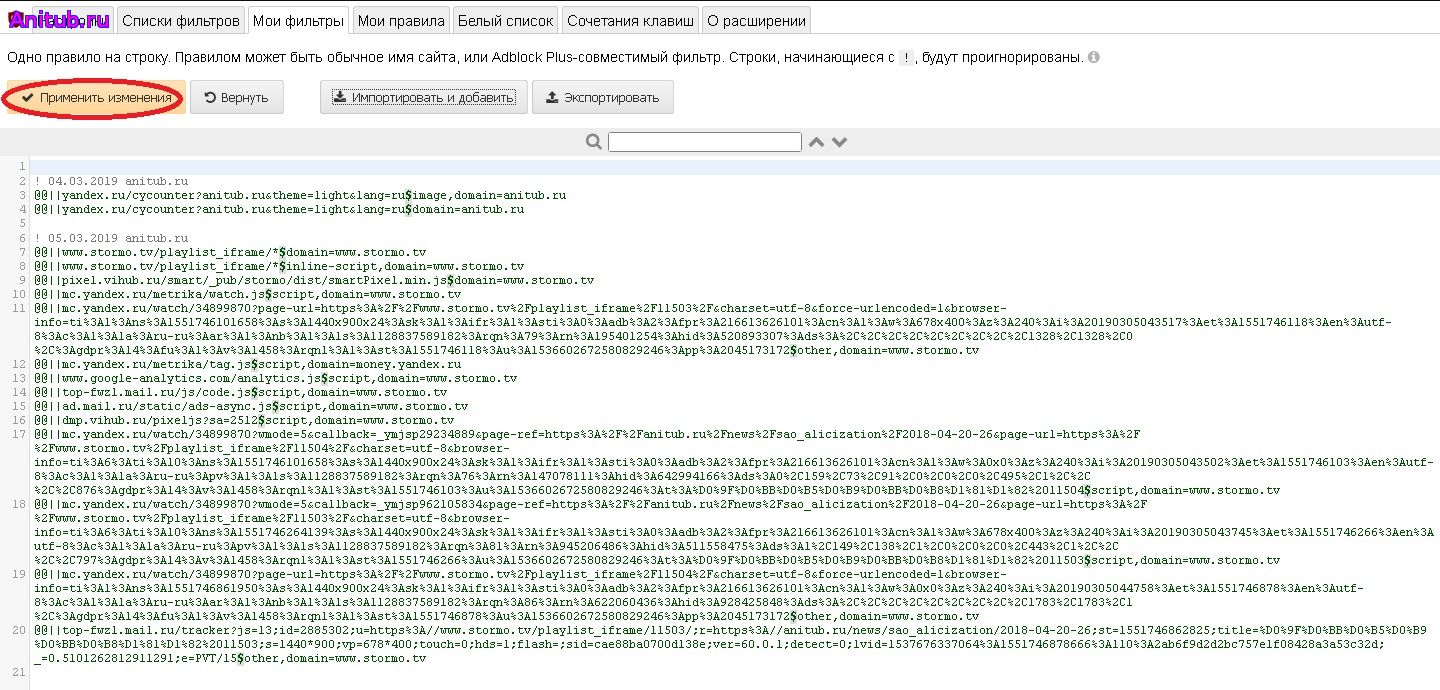
Task: Select the Мои фильтры tab
Action: pyautogui.click(x=298, y=20)
